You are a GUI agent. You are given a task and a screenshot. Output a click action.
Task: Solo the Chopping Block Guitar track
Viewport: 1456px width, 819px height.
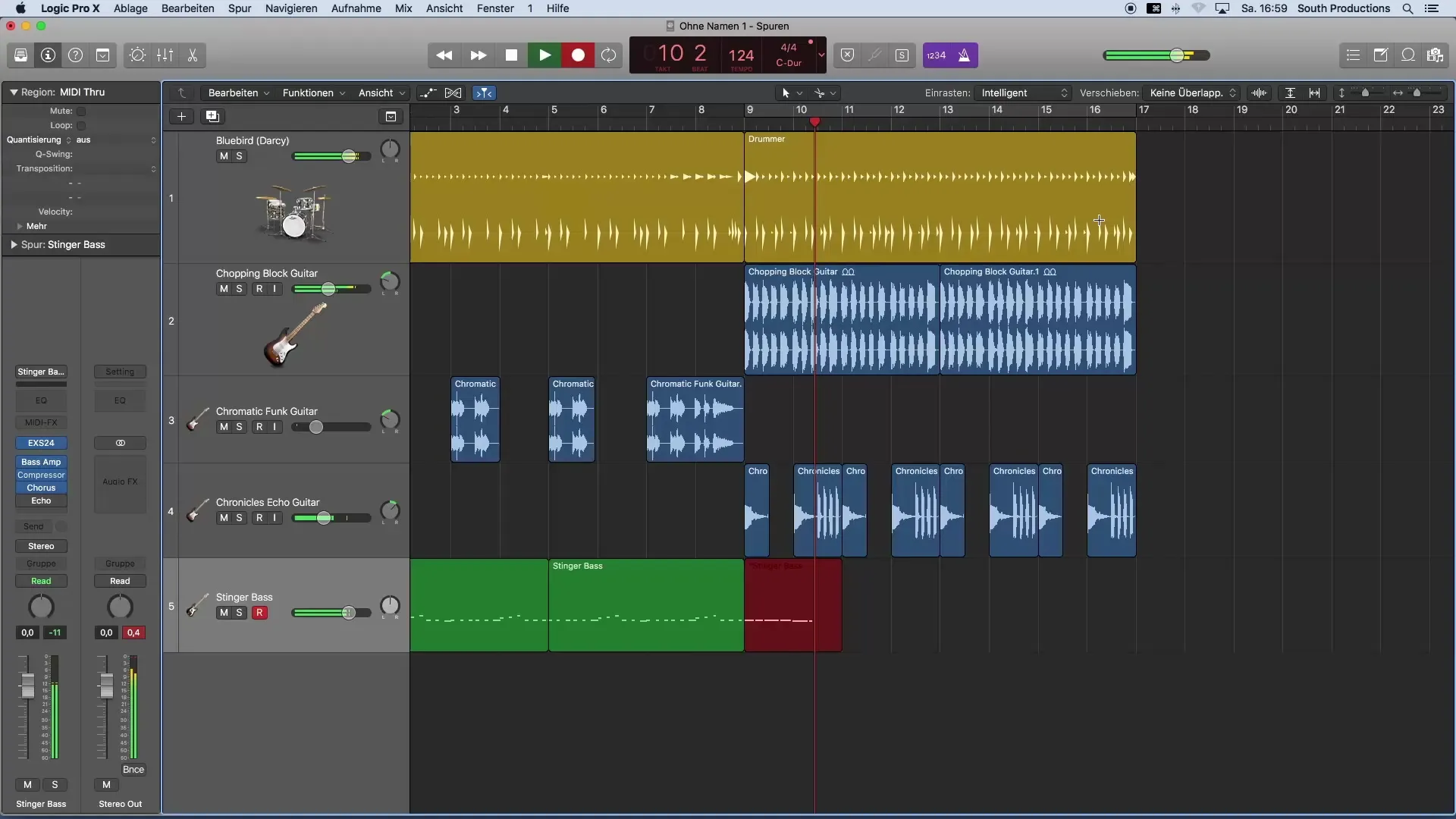click(239, 289)
